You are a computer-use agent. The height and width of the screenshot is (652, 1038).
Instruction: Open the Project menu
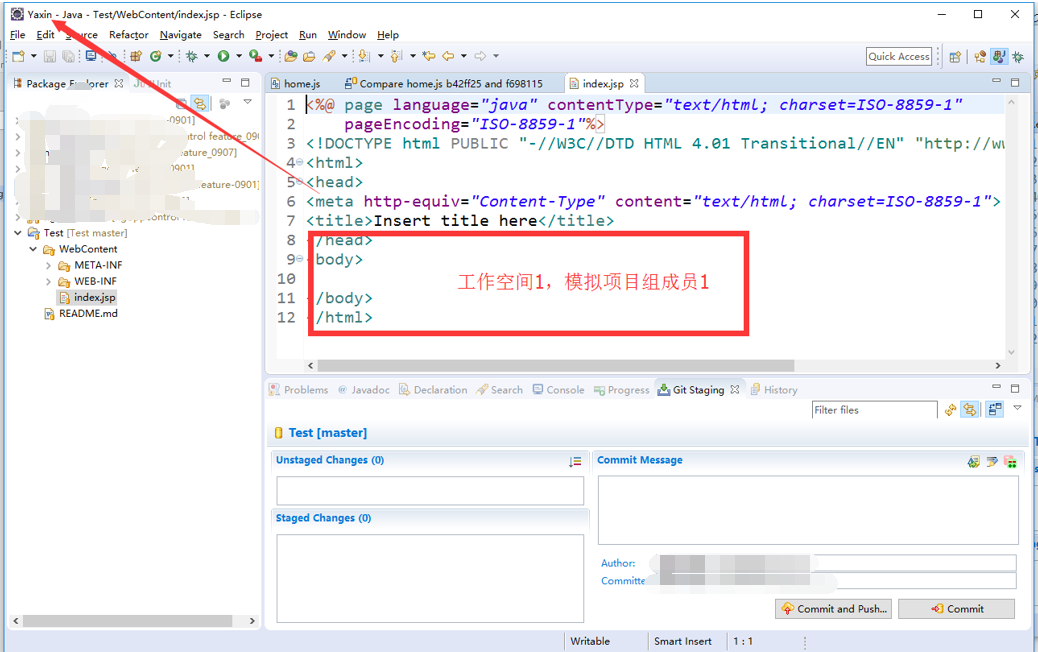coord(271,34)
